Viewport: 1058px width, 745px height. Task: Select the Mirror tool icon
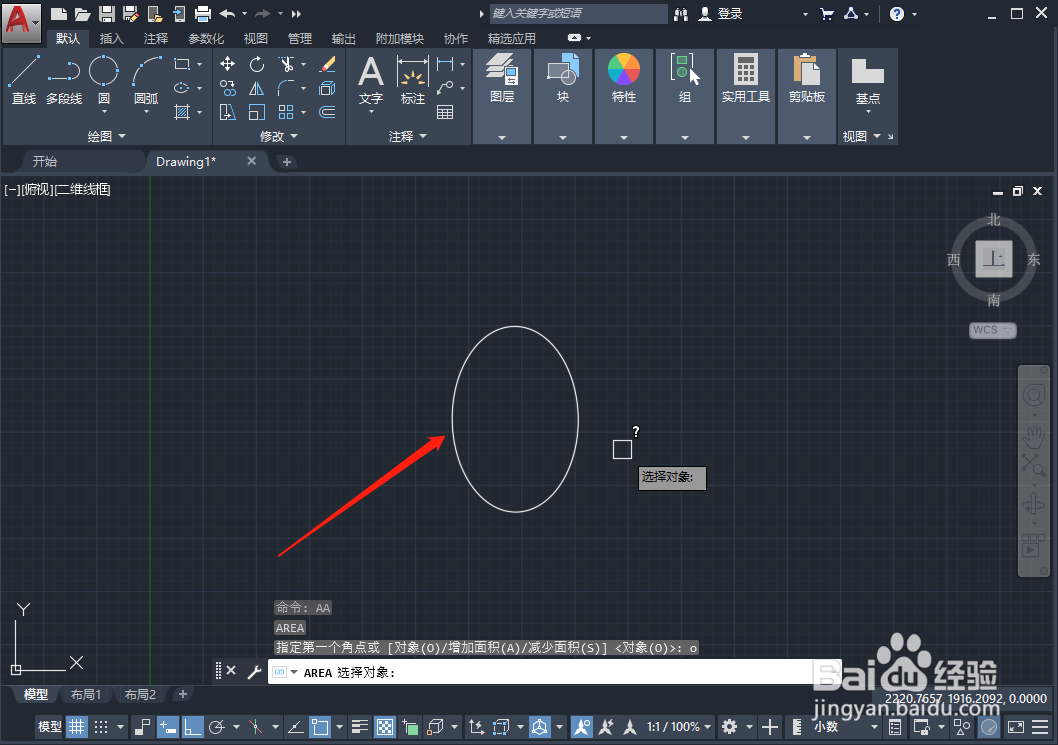pos(256,88)
